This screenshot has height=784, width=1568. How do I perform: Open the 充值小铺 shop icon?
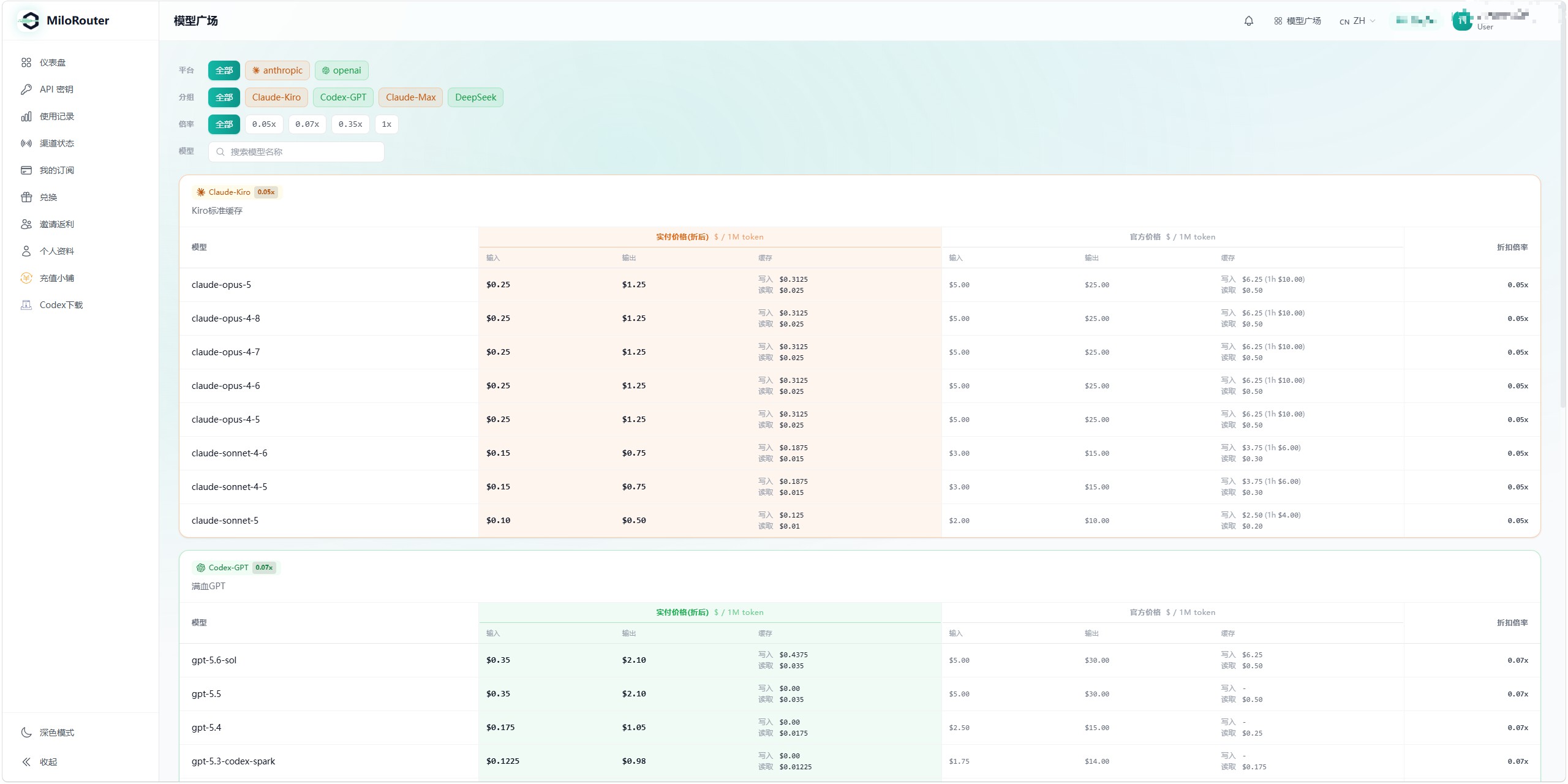point(26,278)
